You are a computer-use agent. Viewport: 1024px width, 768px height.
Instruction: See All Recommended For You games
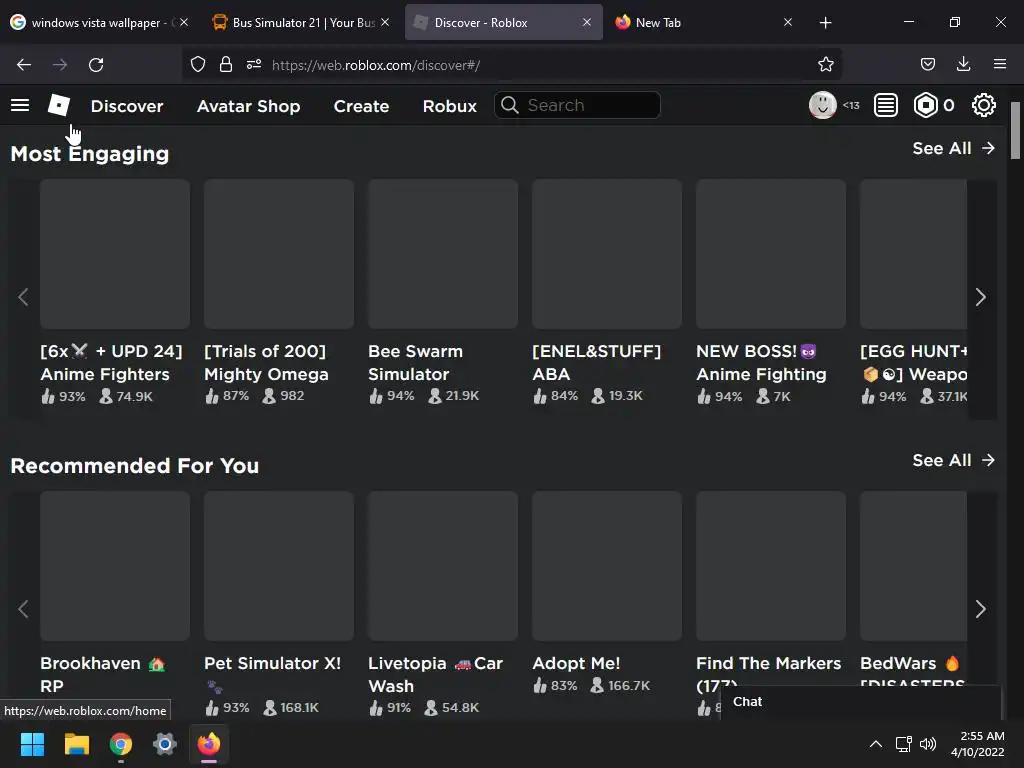point(953,460)
